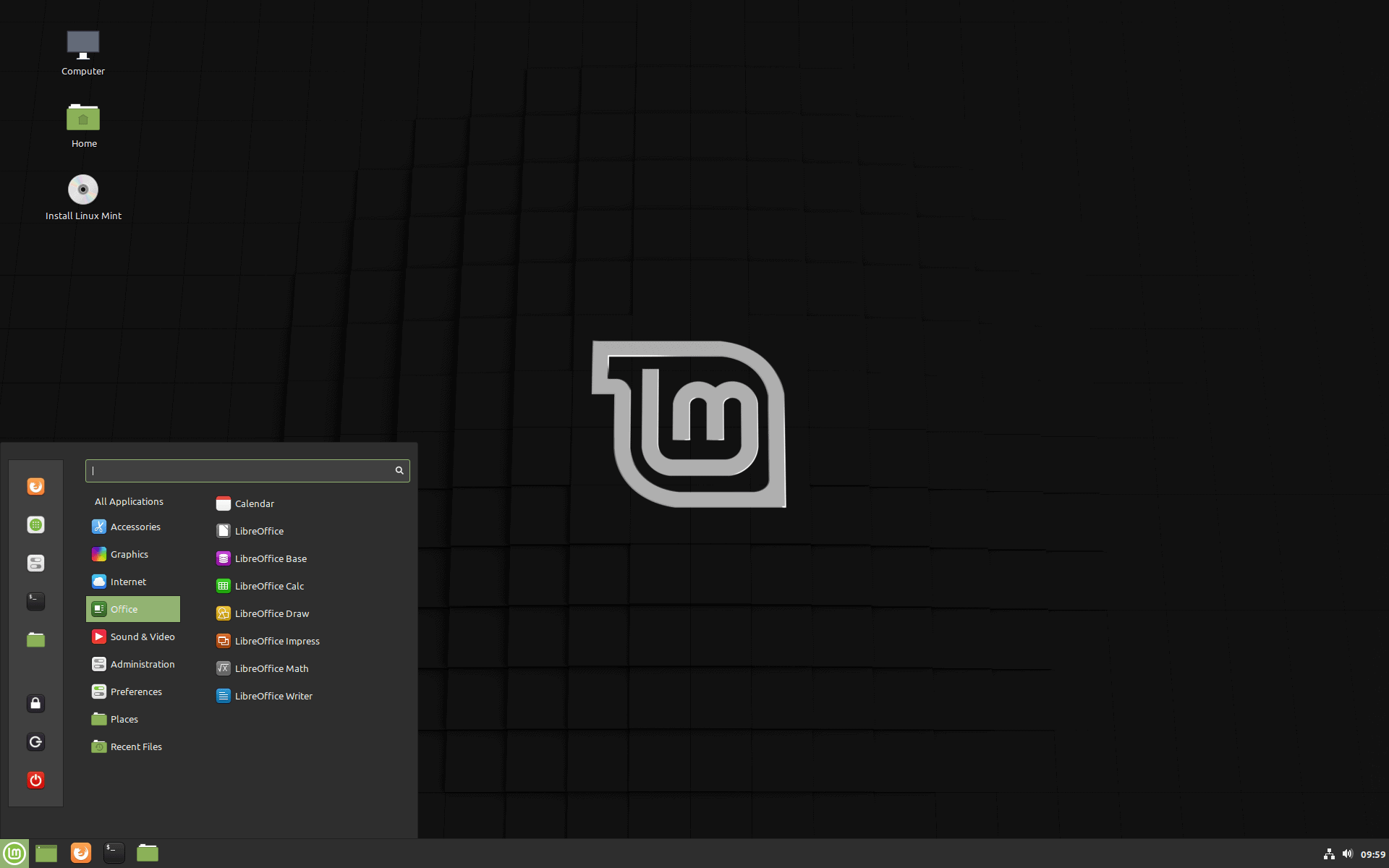Expand the Sound & Video category
Viewport: 1389px width, 868px height.
click(x=132, y=636)
